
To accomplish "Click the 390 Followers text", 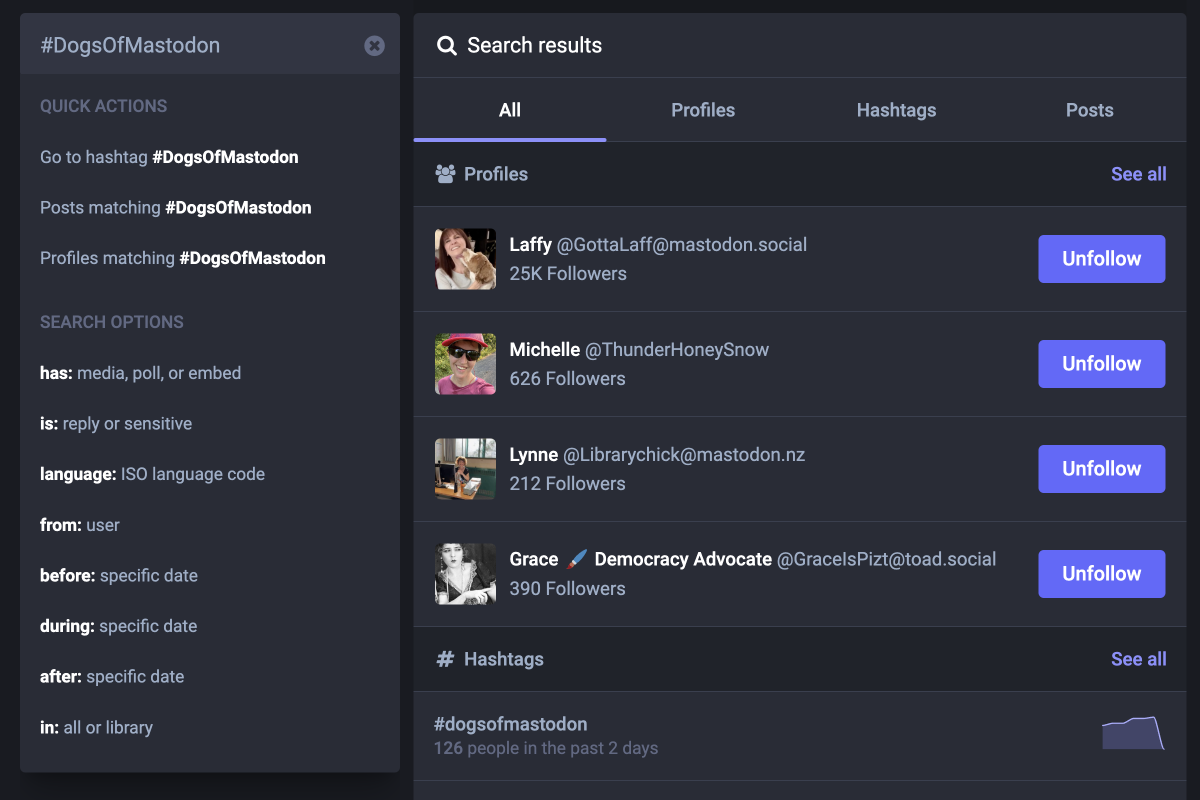I will tap(567, 588).
